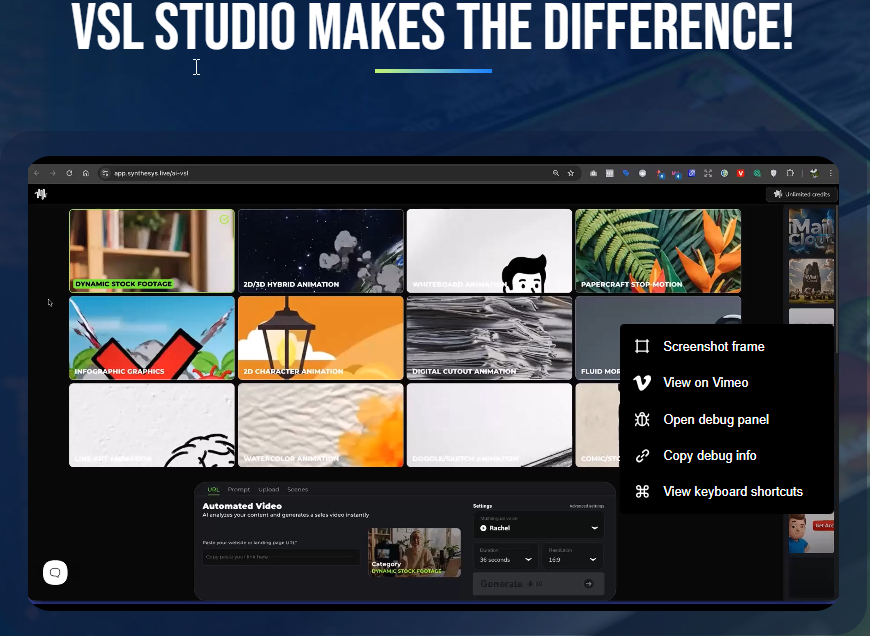Open the Extensions puzzle icon
This screenshot has height=636, width=870.
pos(790,173)
